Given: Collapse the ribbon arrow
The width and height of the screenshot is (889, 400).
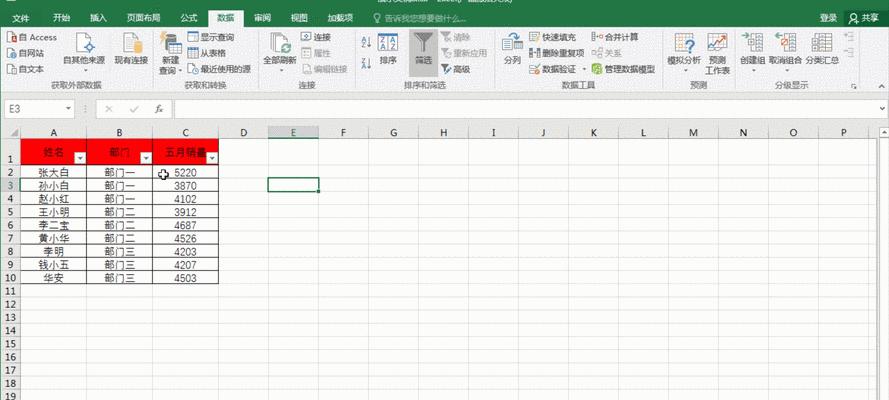Looking at the screenshot, I should tap(882, 86).
